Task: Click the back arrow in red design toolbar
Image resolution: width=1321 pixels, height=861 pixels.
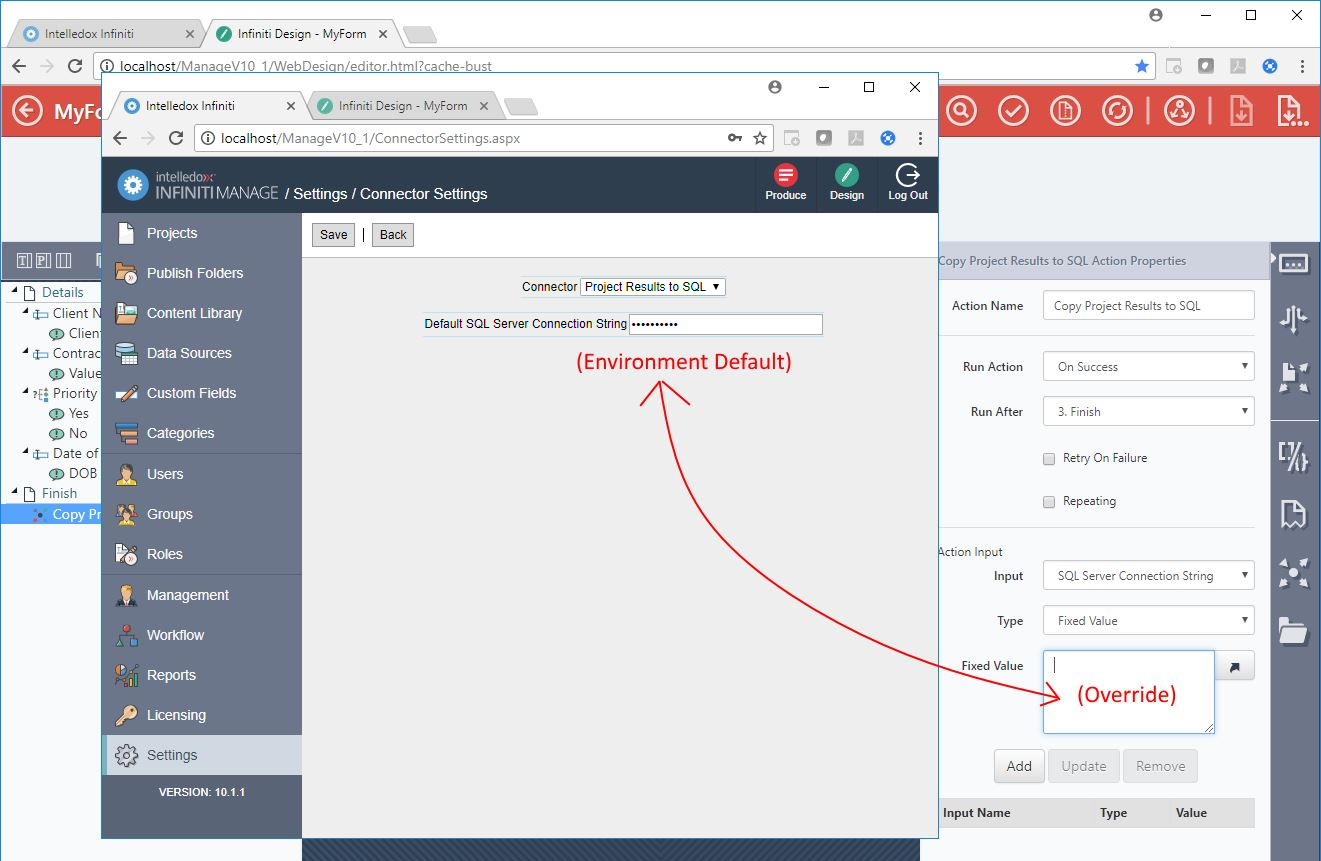Action: click(27, 110)
